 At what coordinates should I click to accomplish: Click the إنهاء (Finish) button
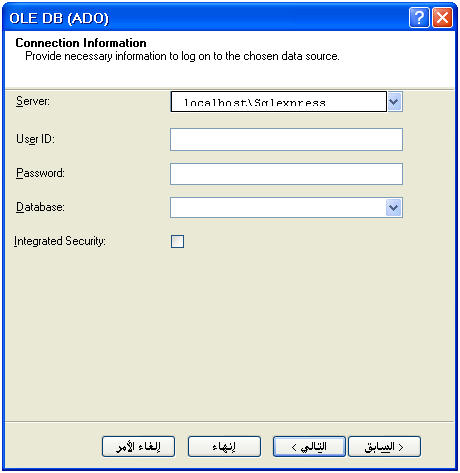tap(224, 446)
